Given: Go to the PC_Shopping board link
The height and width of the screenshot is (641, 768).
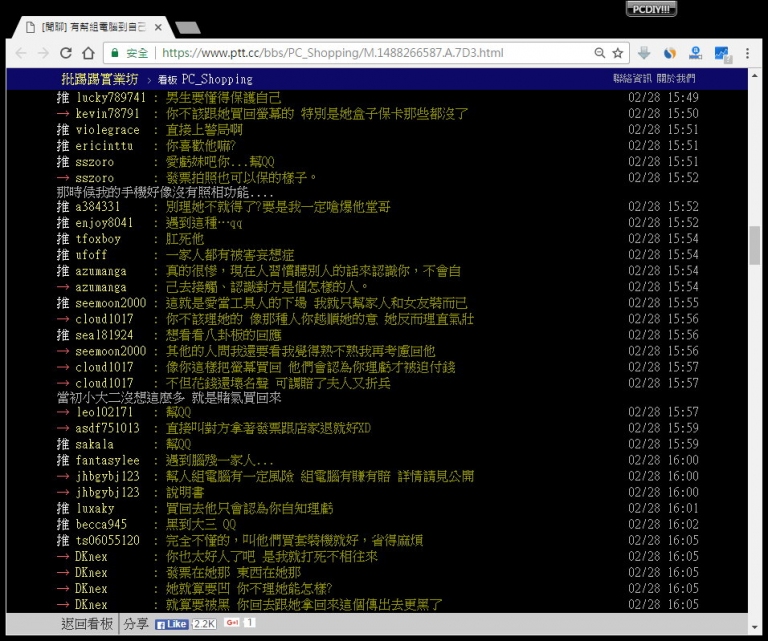Looking at the screenshot, I should pyautogui.click(x=205, y=79).
